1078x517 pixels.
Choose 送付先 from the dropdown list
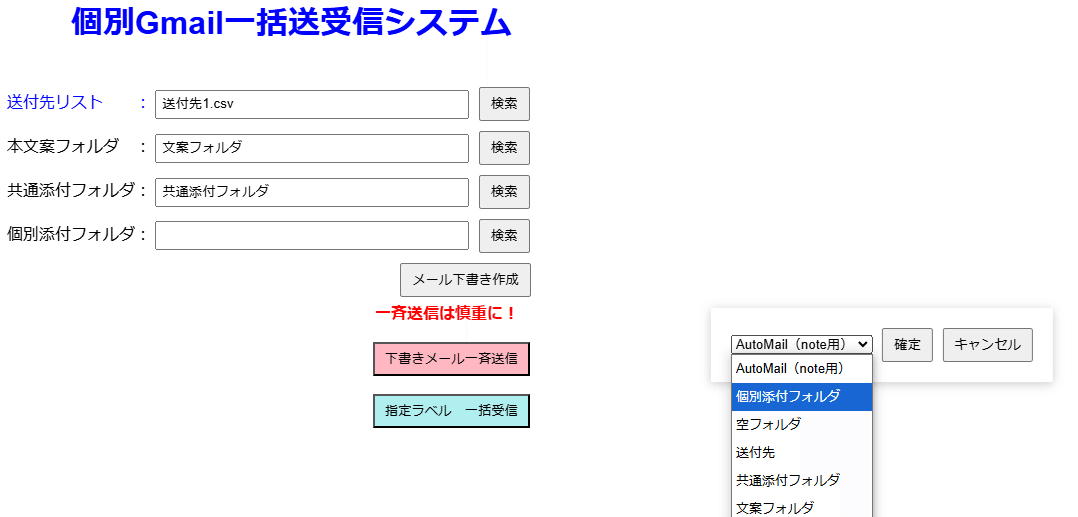point(802,452)
